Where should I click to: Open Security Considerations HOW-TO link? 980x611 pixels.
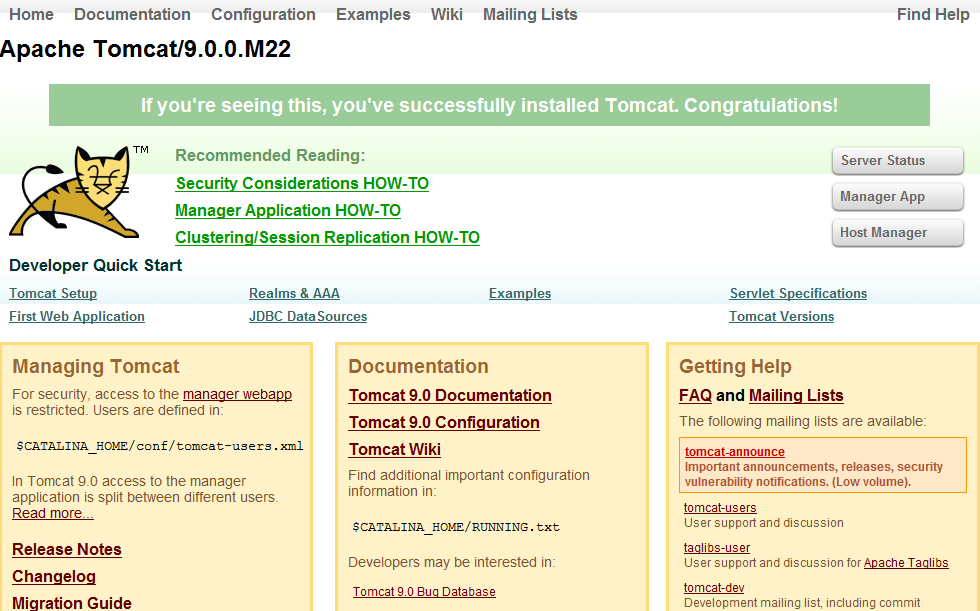coord(302,184)
